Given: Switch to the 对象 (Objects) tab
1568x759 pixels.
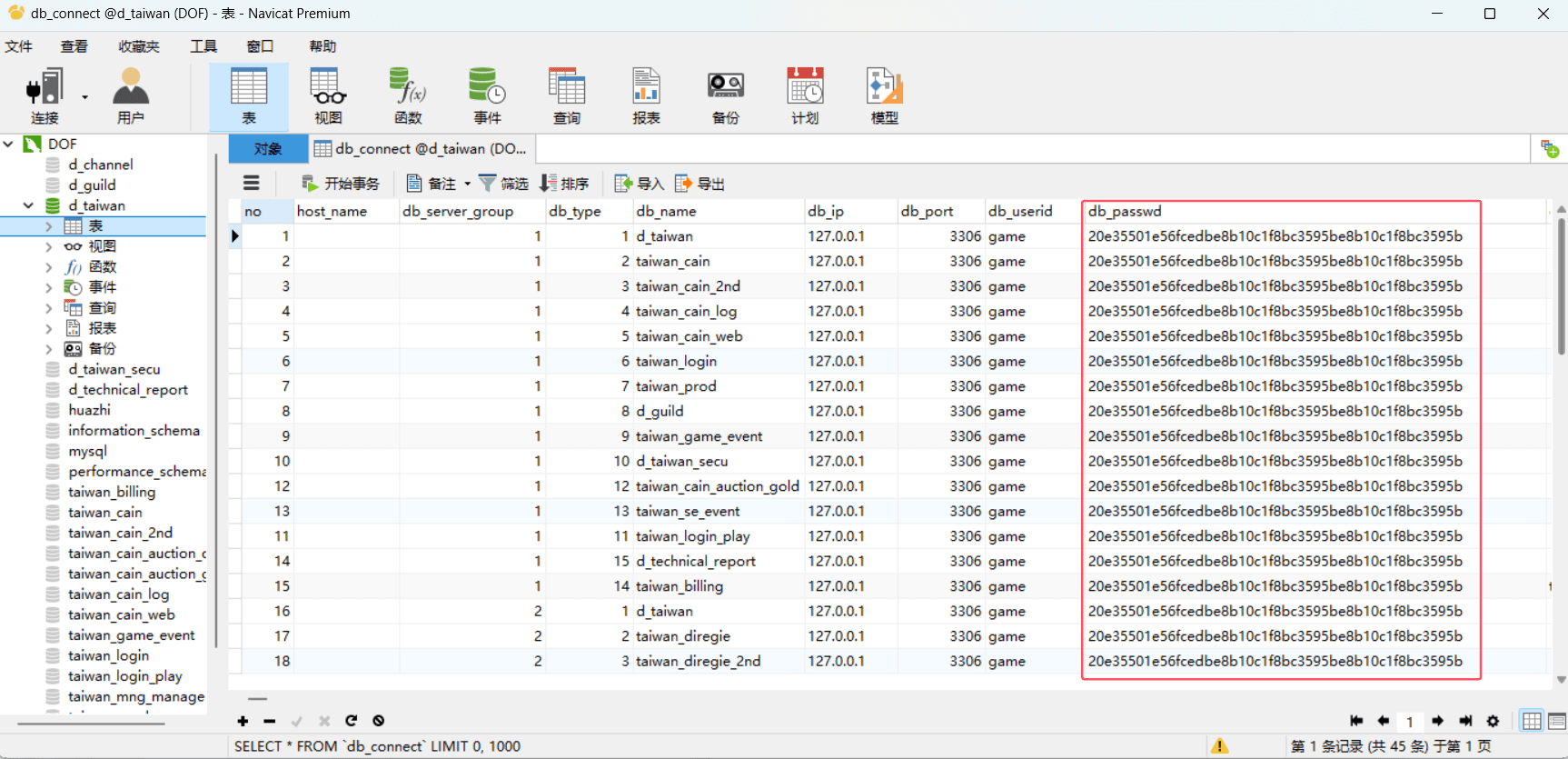Looking at the screenshot, I should (x=268, y=148).
